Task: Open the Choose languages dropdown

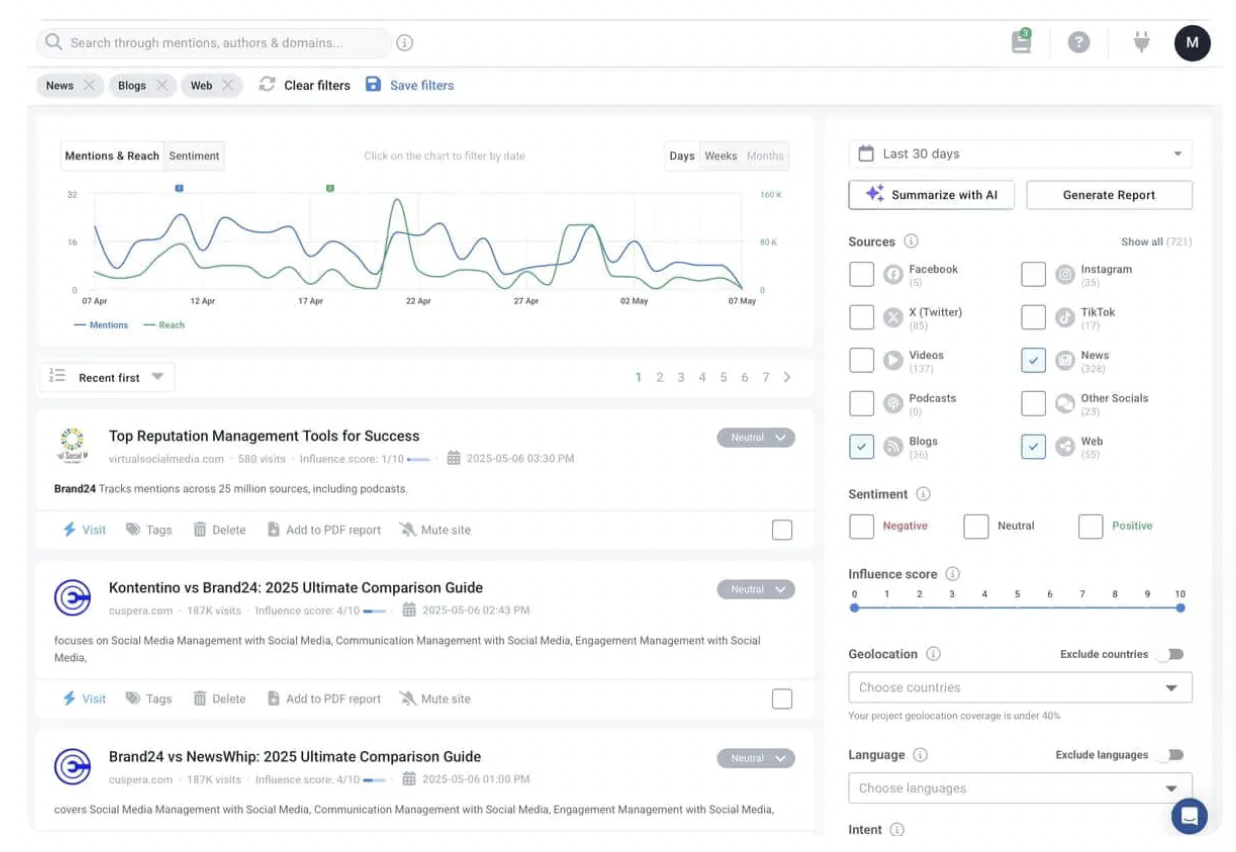Action: 1020,788
